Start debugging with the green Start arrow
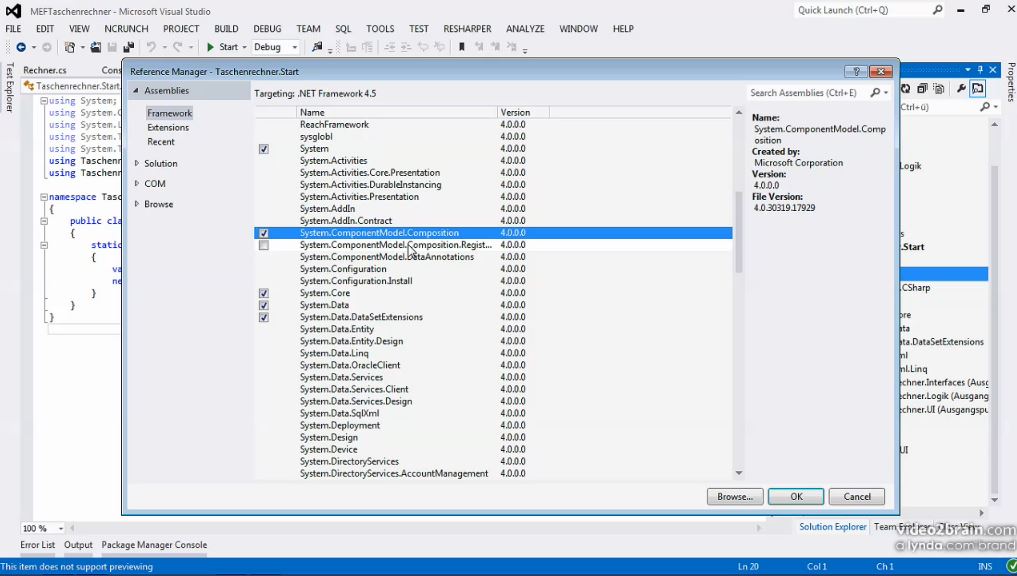 (x=210, y=47)
